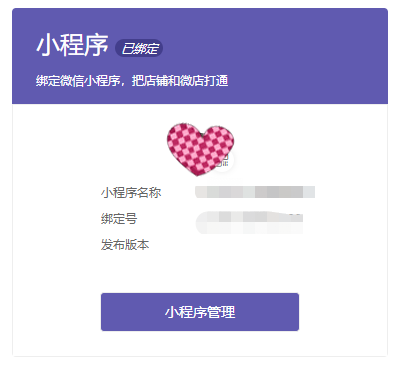This screenshot has height=368, width=403.
Task: Click the 小程序 header title
Action: coord(72,45)
